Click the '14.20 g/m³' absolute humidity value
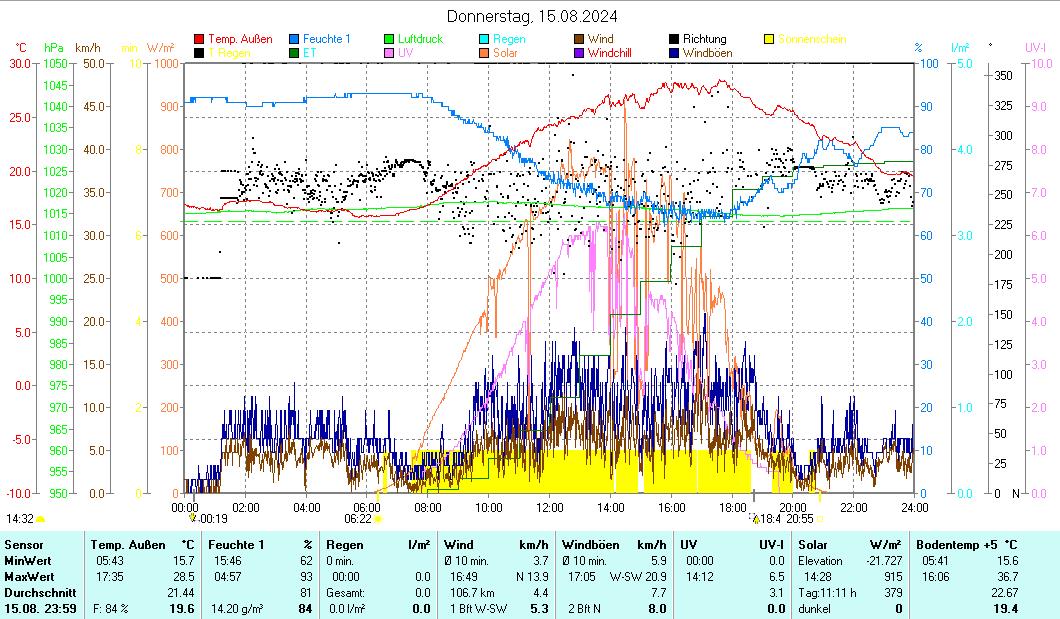 coord(237,609)
